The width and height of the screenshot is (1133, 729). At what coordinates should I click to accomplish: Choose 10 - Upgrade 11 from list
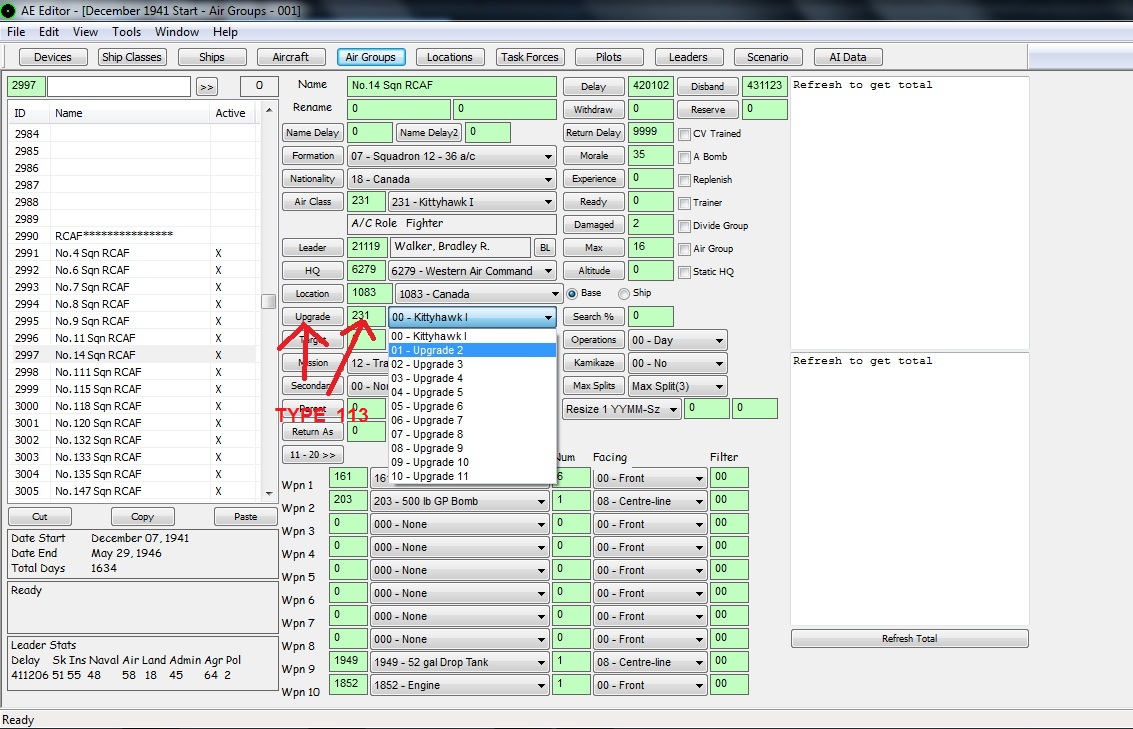point(473,477)
